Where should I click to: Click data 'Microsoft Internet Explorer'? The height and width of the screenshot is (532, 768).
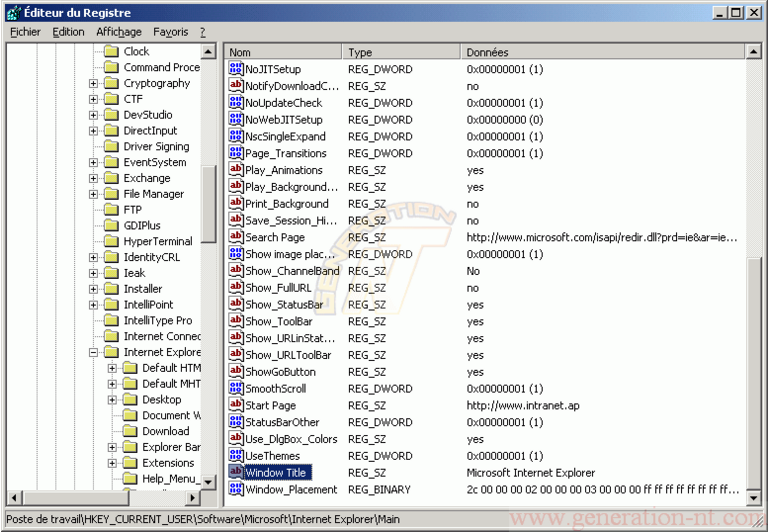[531, 472]
